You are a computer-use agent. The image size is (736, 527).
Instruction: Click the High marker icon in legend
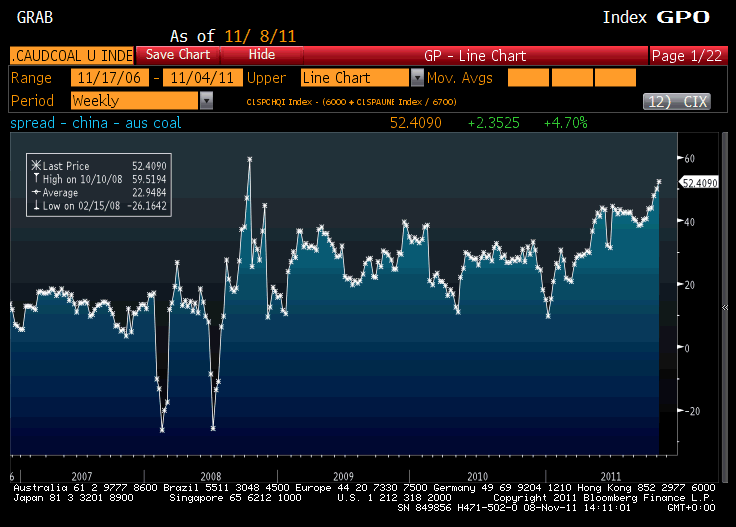37,178
